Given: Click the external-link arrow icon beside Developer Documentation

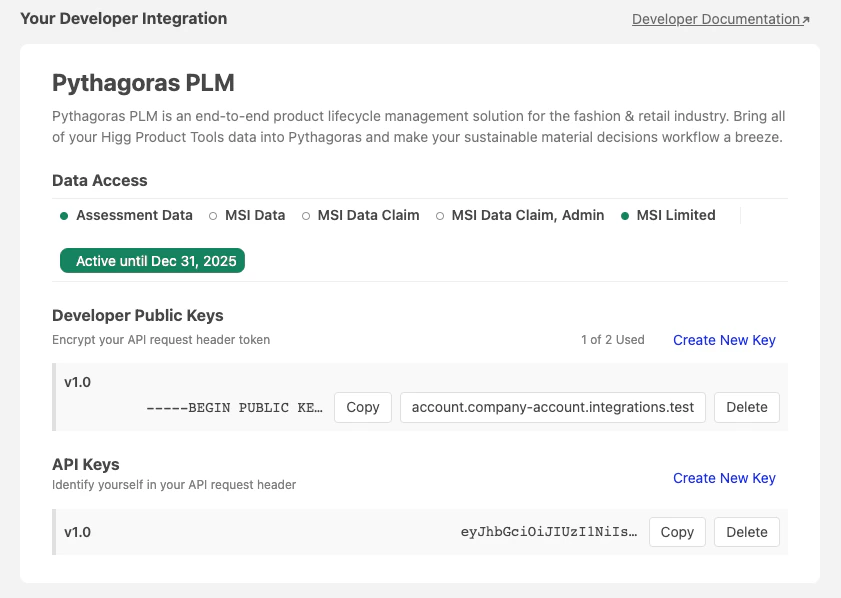Looking at the screenshot, I should point(806,16).
